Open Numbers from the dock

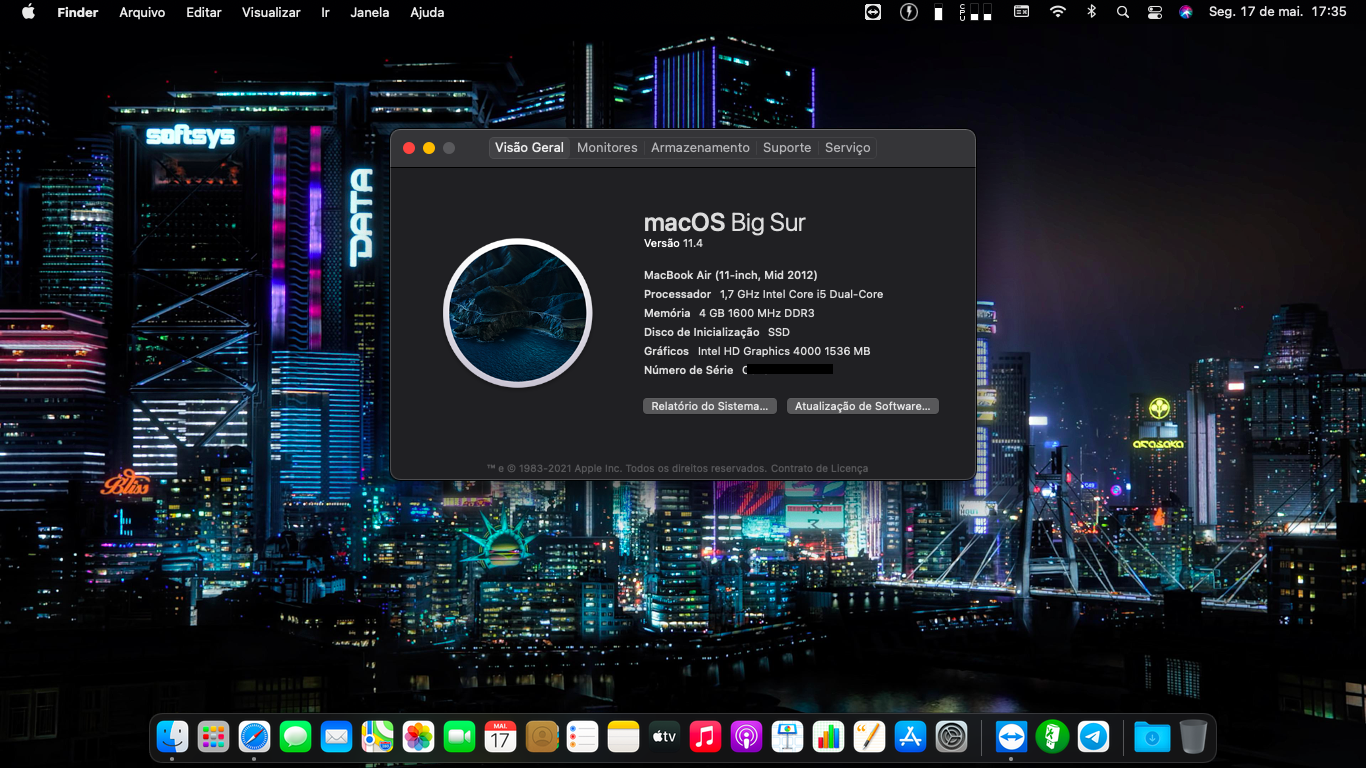828,737
